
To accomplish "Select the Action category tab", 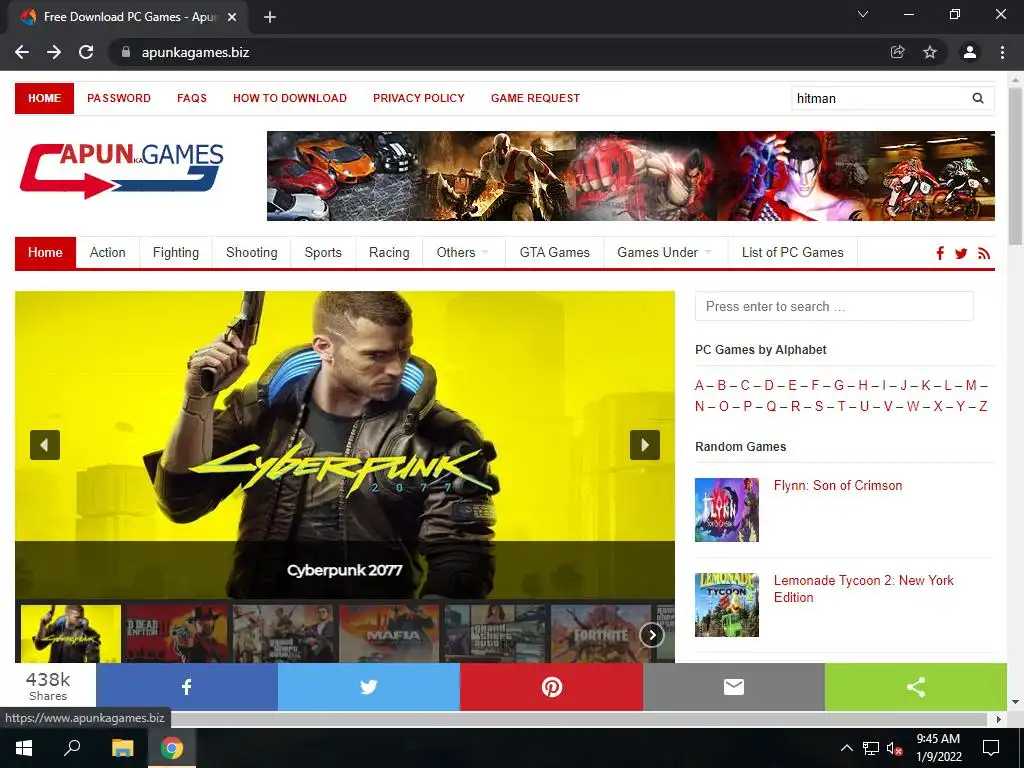I will (x=108, y=253).
